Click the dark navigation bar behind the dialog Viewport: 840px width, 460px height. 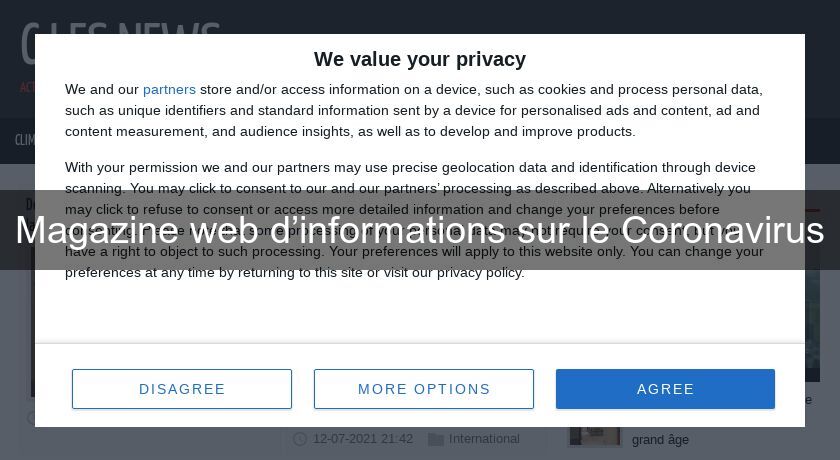coord(820,140)
